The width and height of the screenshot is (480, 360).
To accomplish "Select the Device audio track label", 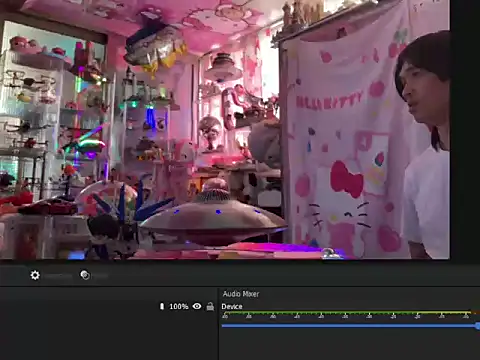I will tap(232, 306).
